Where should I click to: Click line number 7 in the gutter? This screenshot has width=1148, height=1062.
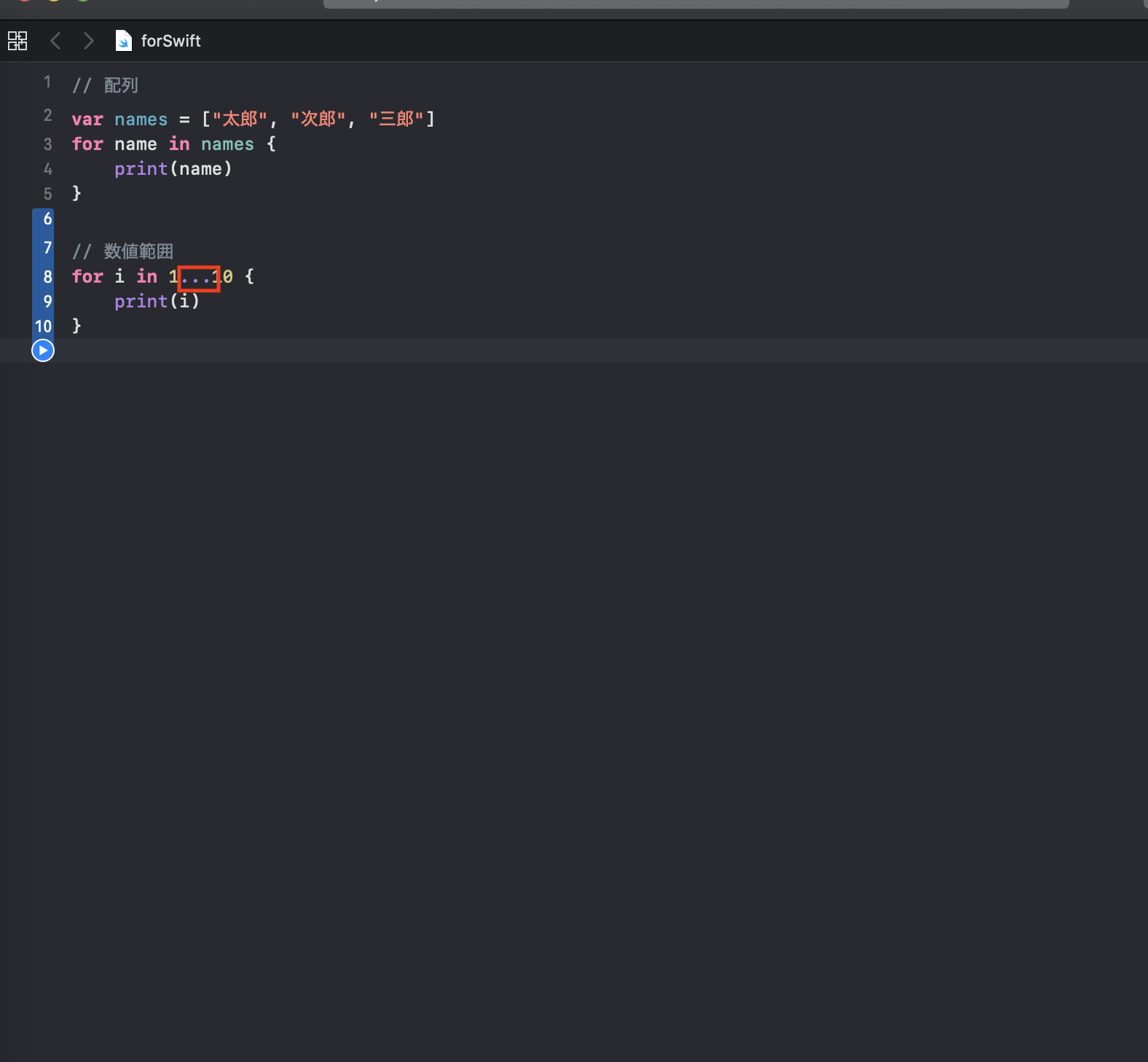(47, 248)
